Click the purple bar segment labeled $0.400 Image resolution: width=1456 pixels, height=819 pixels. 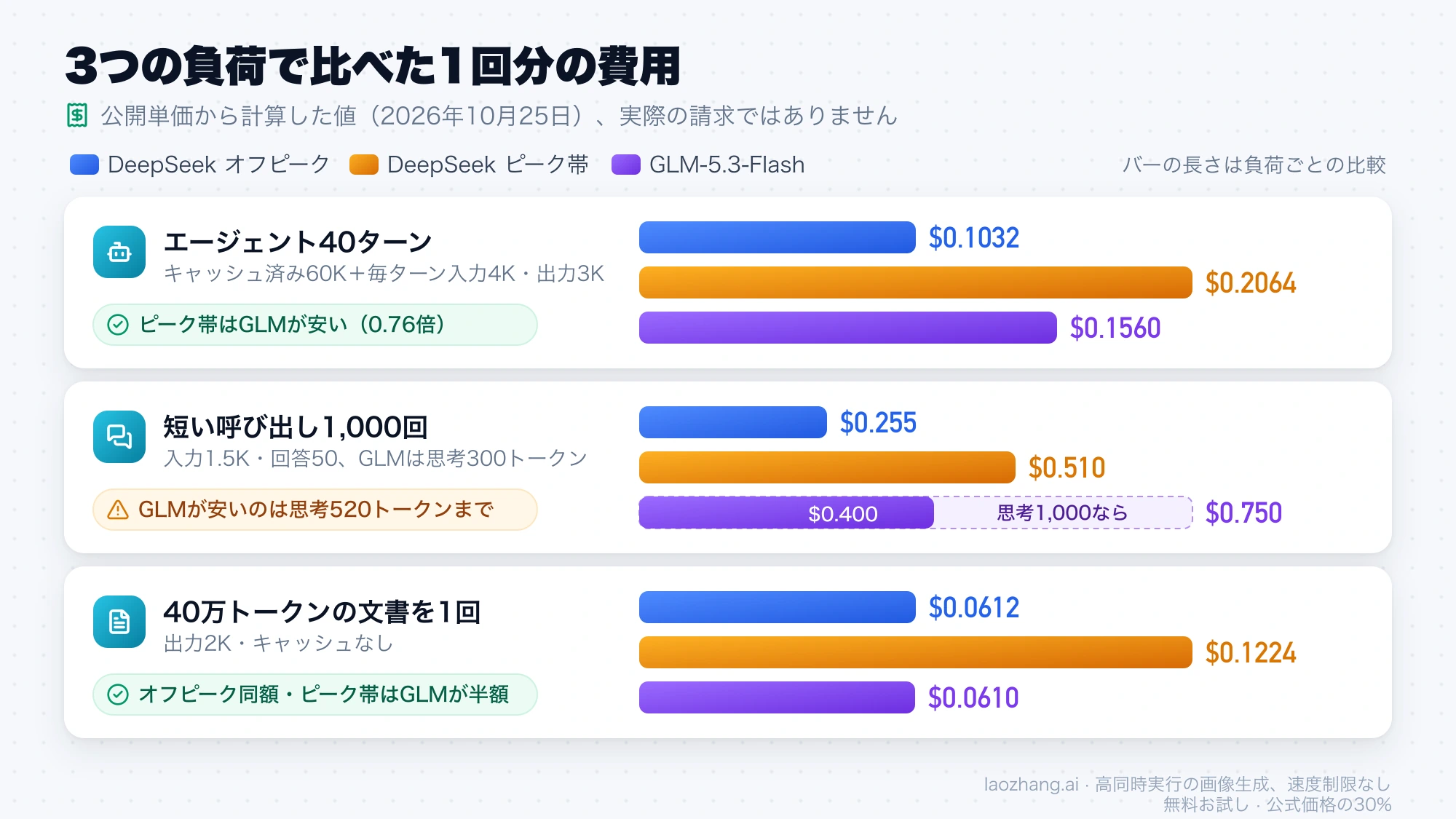(x=786, y=513)
